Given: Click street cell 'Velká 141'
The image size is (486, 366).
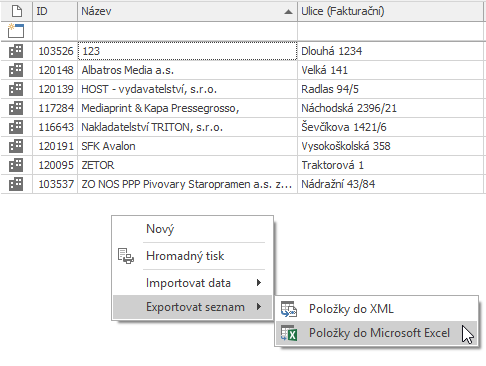Looking at the screenshot, I should pyautogui.click(x=390, y=70).
